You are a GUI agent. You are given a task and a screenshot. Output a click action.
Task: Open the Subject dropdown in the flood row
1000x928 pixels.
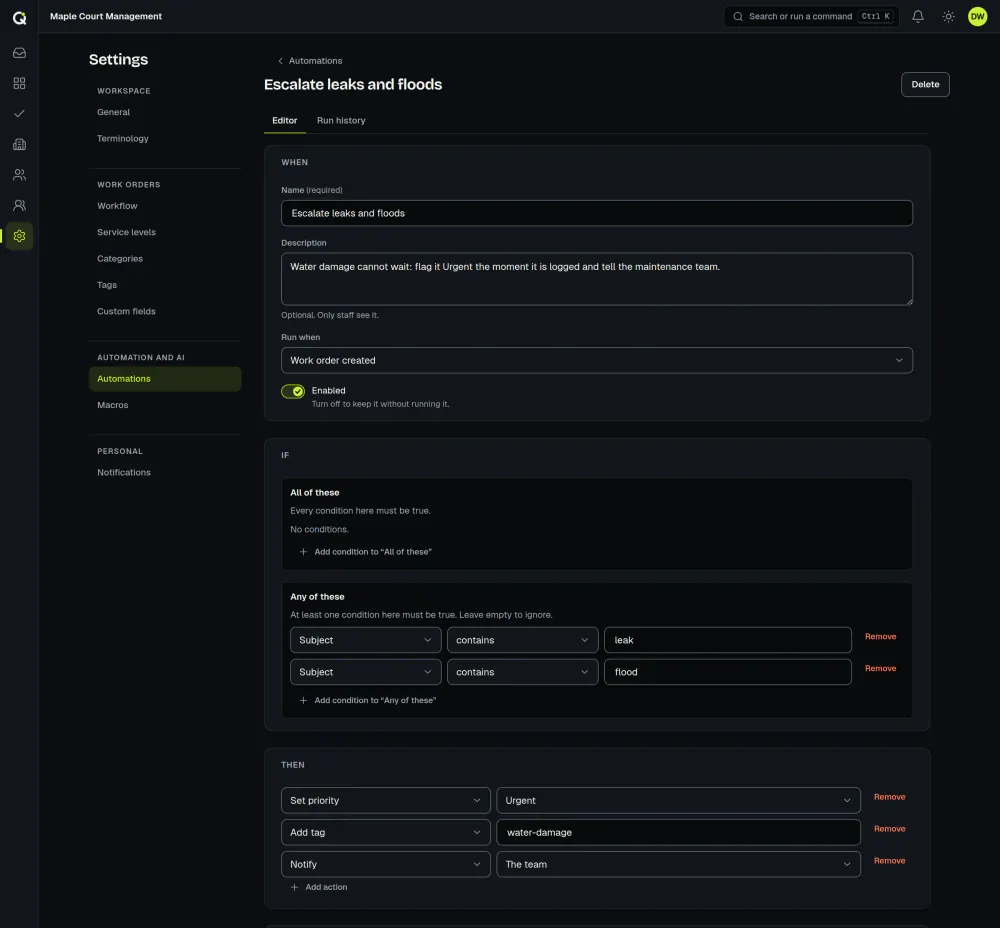pyautogui.click(x=365, y=672)
